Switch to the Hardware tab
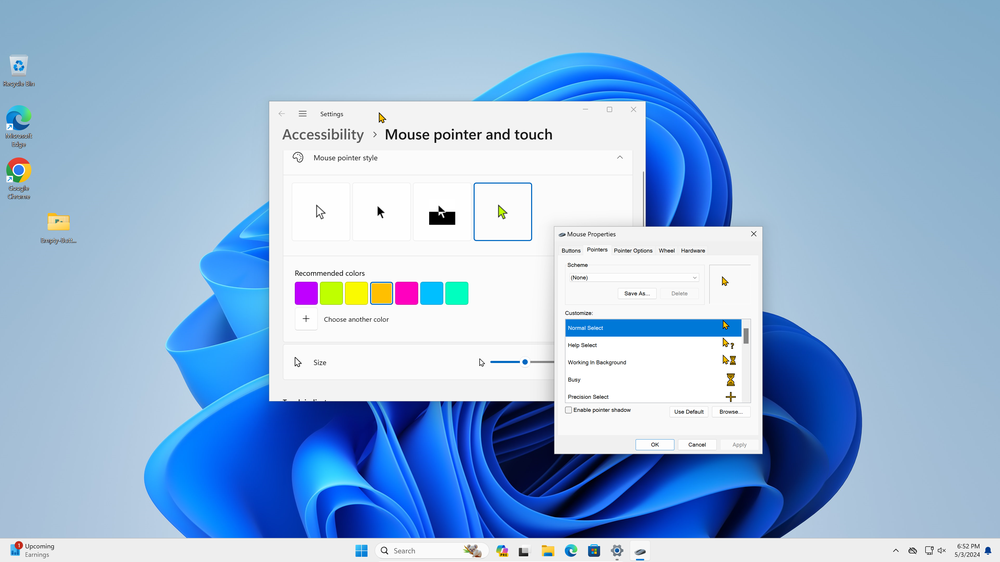 tap(693, 250)
